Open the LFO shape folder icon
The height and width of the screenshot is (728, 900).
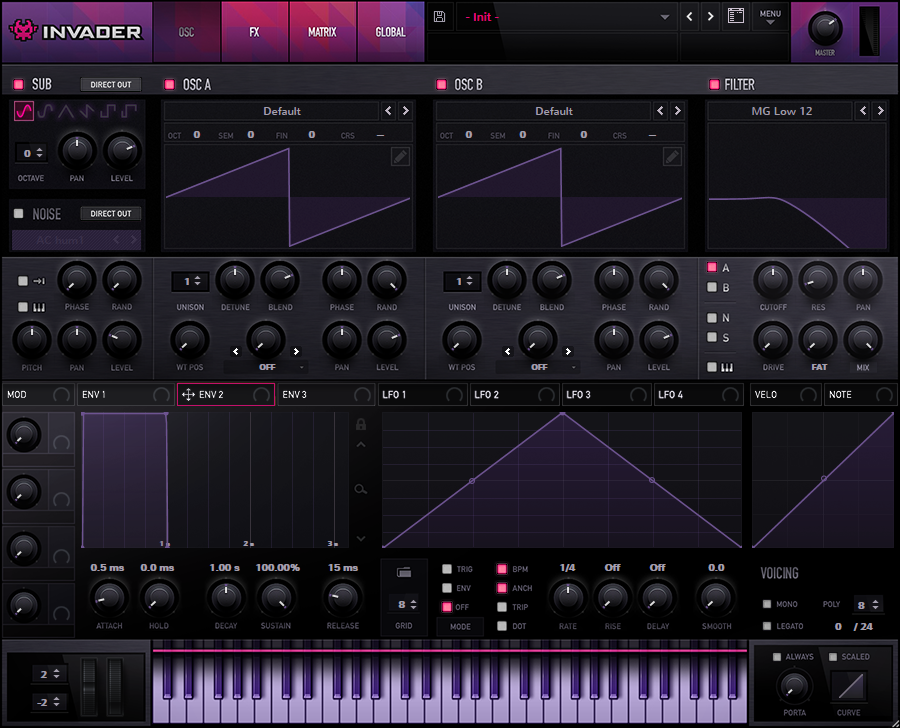404,572
